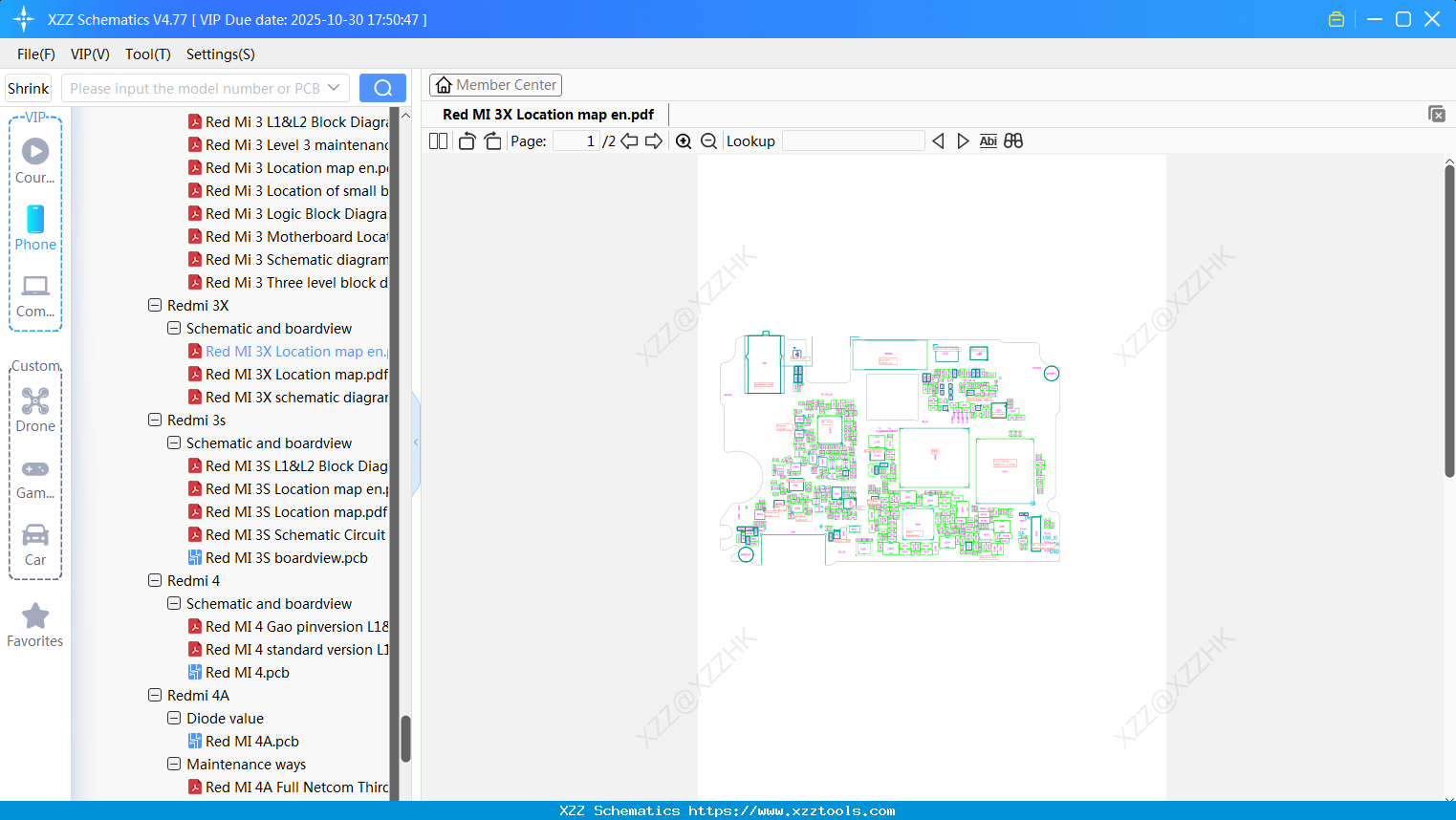Select the Abi text tool
Image resolution: width=1456 pixels, height=820 pixels.
(x=988, y=140)
